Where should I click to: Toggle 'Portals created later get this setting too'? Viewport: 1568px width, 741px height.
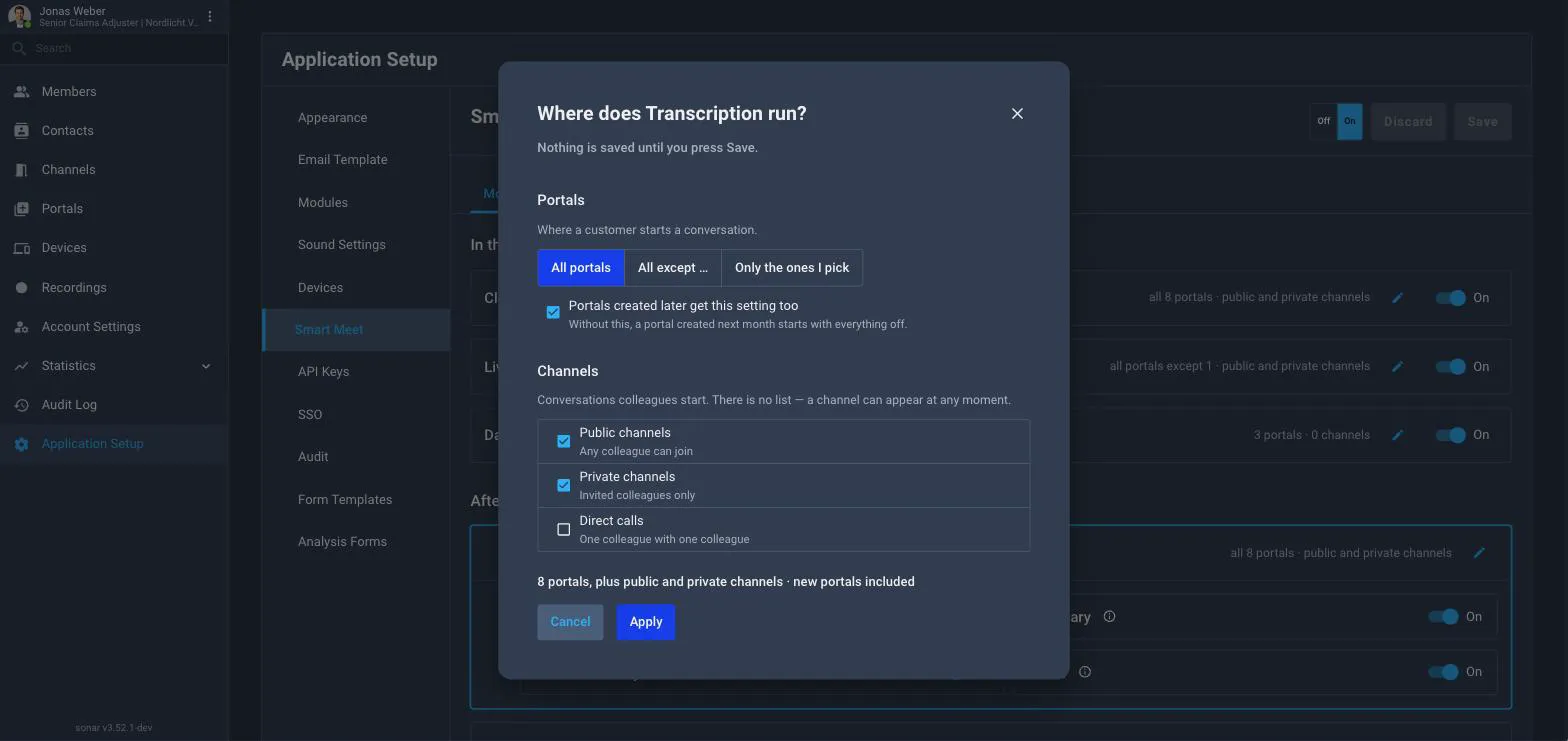click(553, 313)
